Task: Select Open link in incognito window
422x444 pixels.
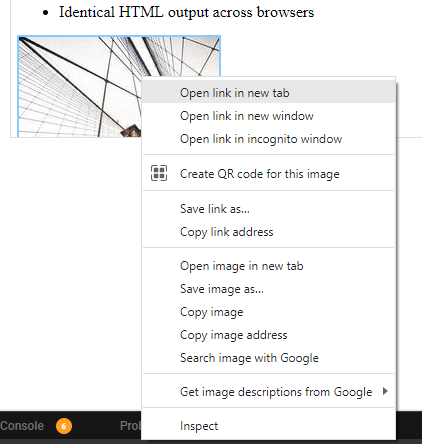Action: [269, 139]
